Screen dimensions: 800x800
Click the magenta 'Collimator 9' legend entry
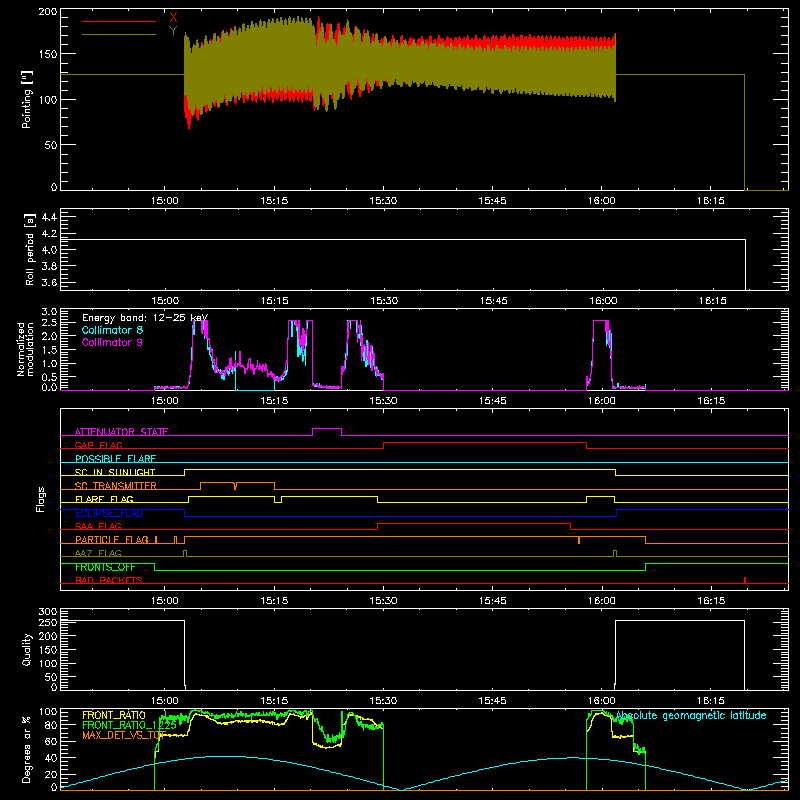coord(112,342)
